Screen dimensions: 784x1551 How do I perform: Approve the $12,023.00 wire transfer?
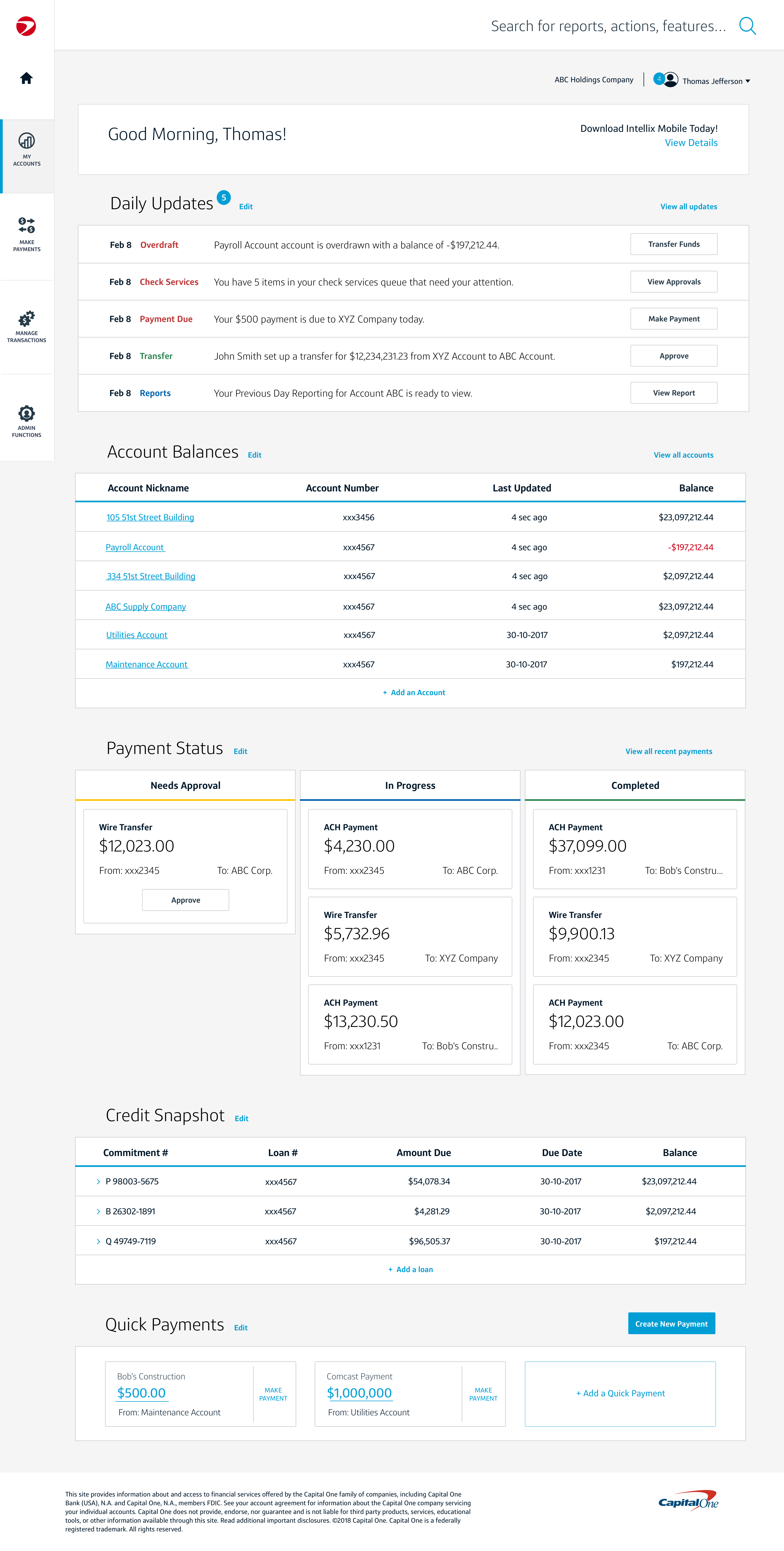click(185, 900)
